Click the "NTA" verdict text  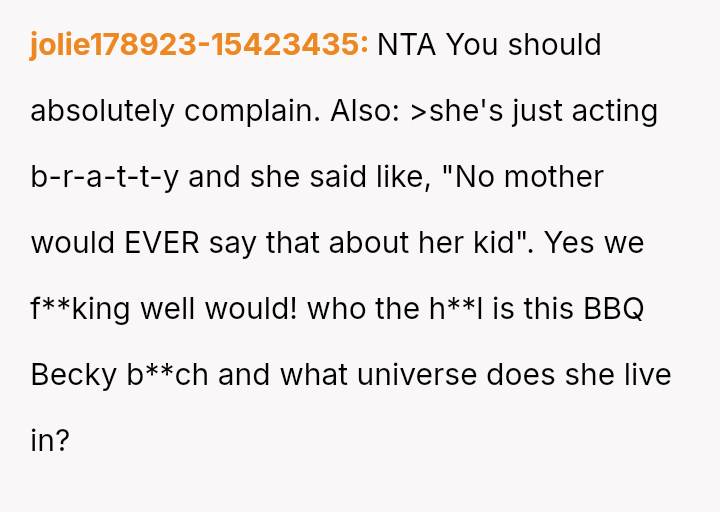406,45
